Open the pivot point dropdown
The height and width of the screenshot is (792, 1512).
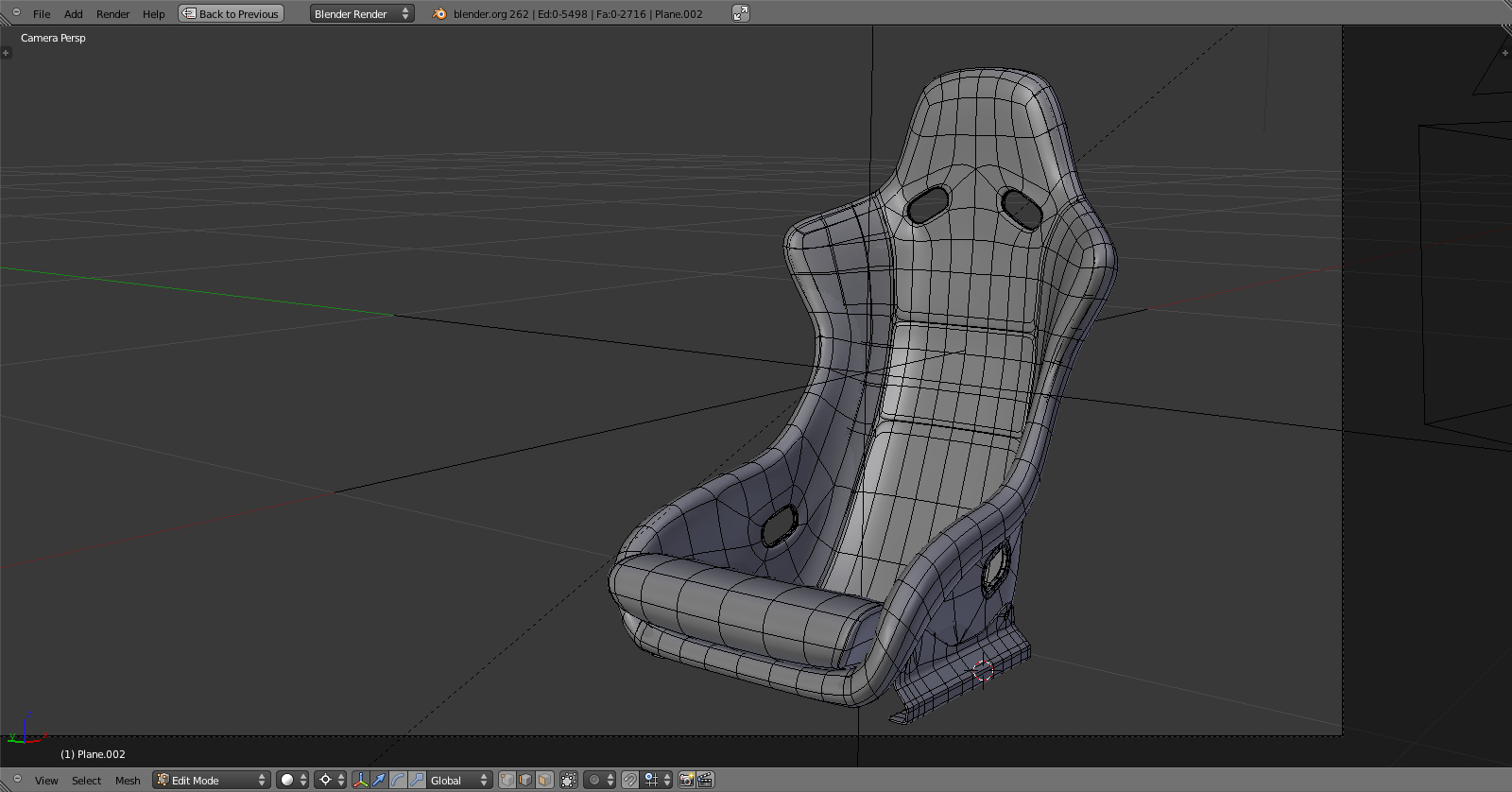(x=332, y=780)
